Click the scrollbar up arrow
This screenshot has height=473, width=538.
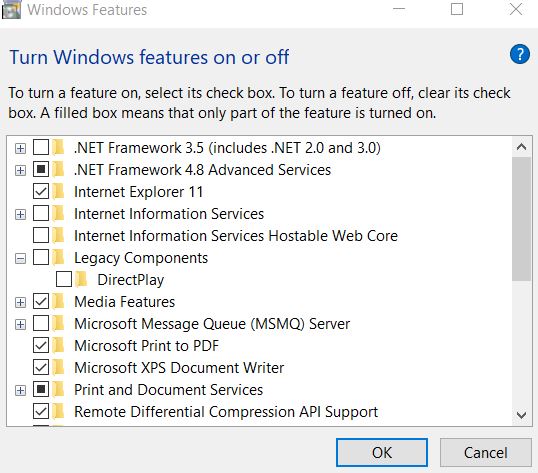[x=521, y=147]
